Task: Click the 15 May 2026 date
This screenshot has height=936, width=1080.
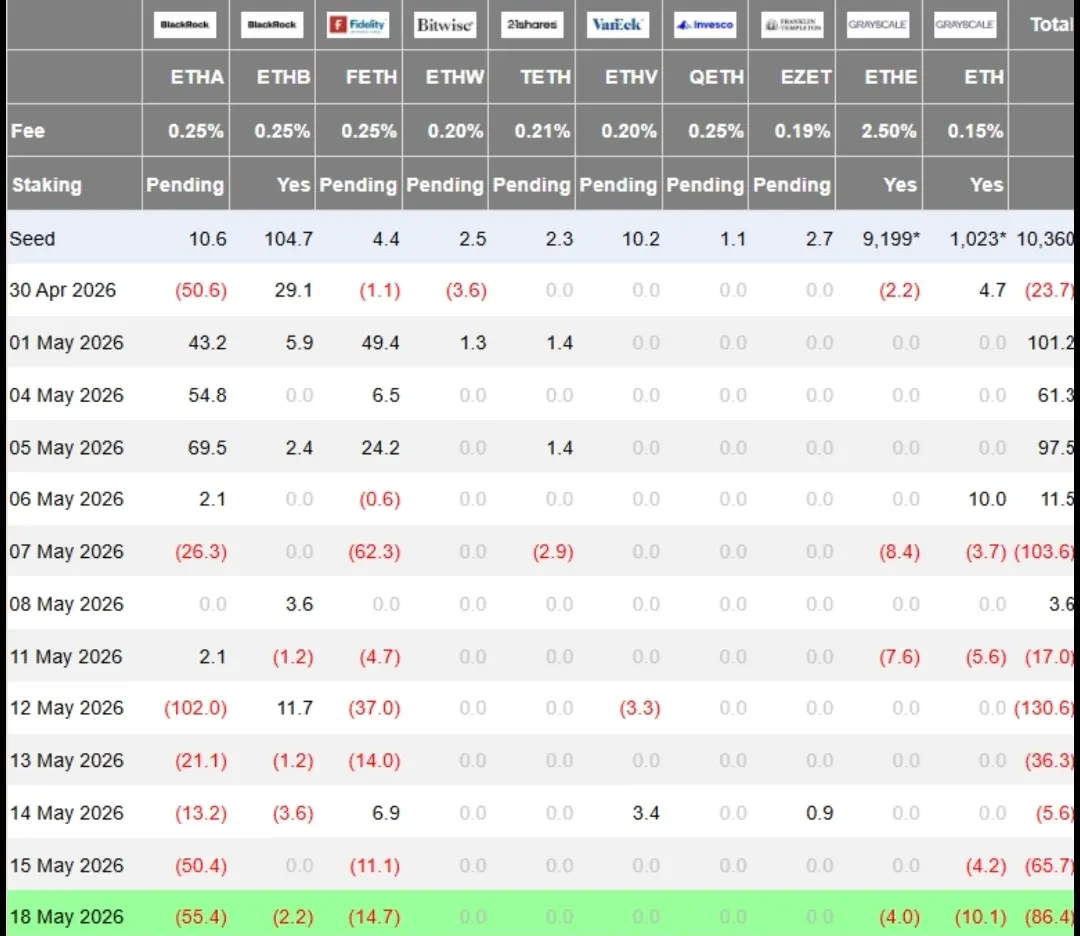Action: tap(66, 865)
